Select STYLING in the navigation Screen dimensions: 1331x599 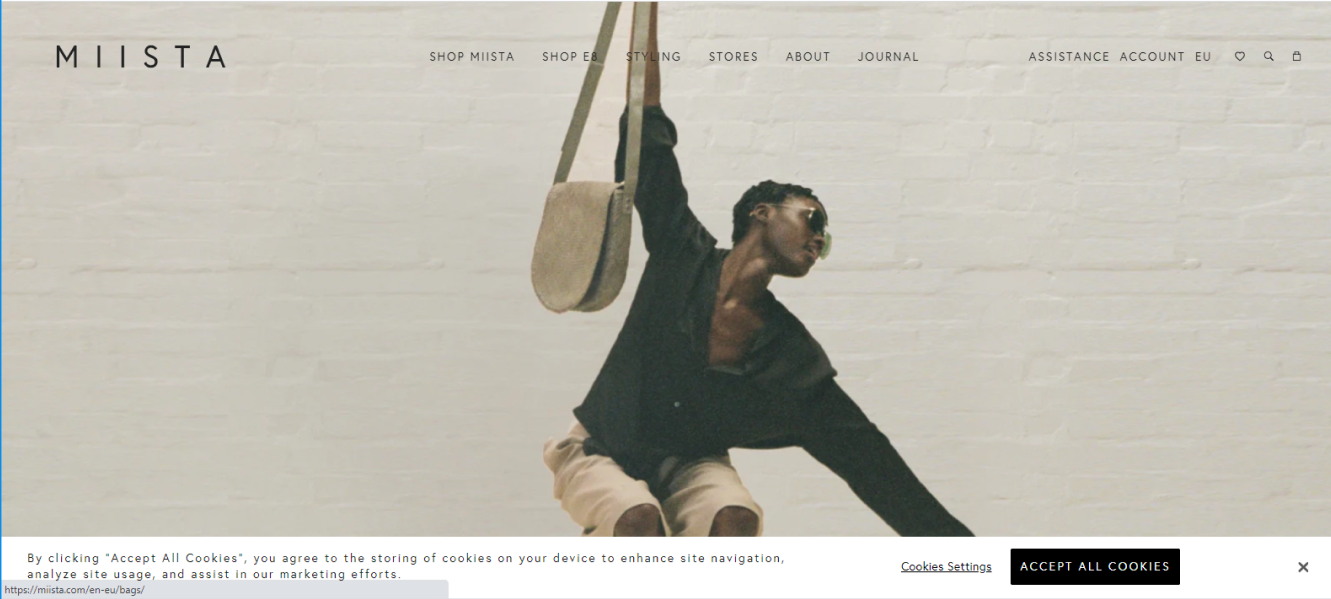(x=654, y=57)
